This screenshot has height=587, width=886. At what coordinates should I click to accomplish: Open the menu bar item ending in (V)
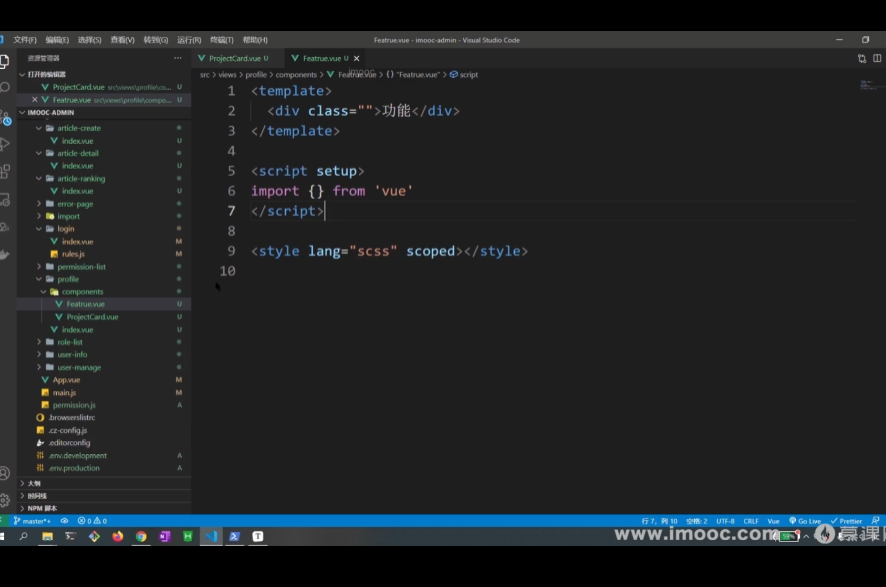tap(122, 40)
